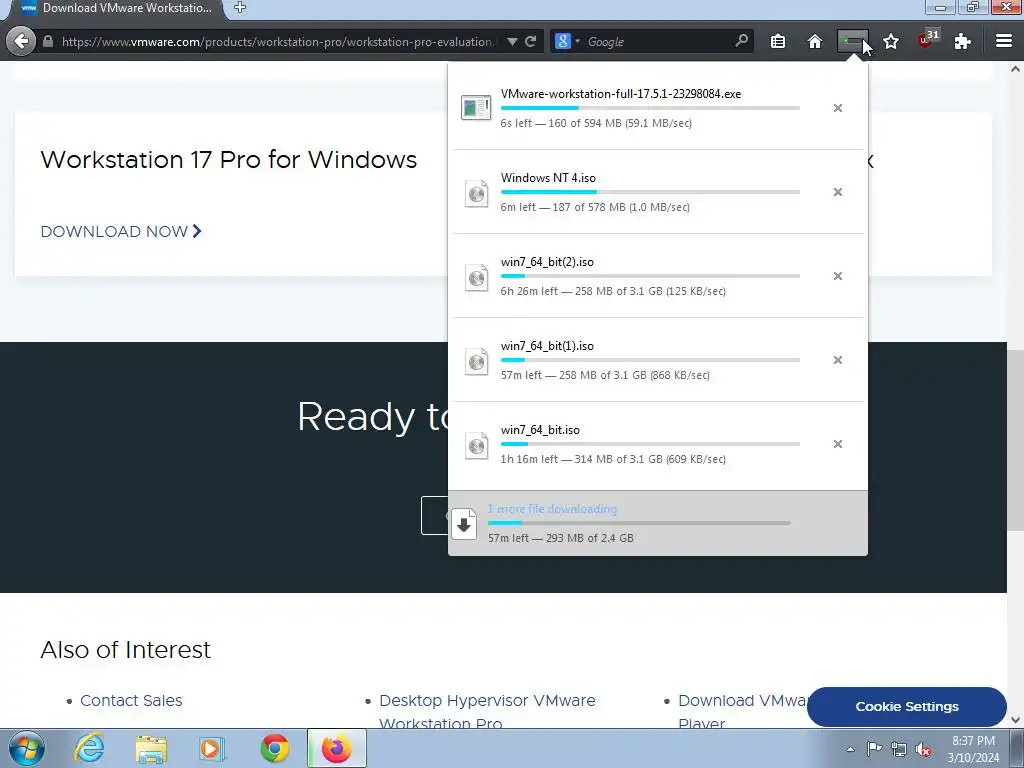This screenshot has height=768, width=1024.
Task: Open a new tab with the plus button
Action: [x=240, y=8]
